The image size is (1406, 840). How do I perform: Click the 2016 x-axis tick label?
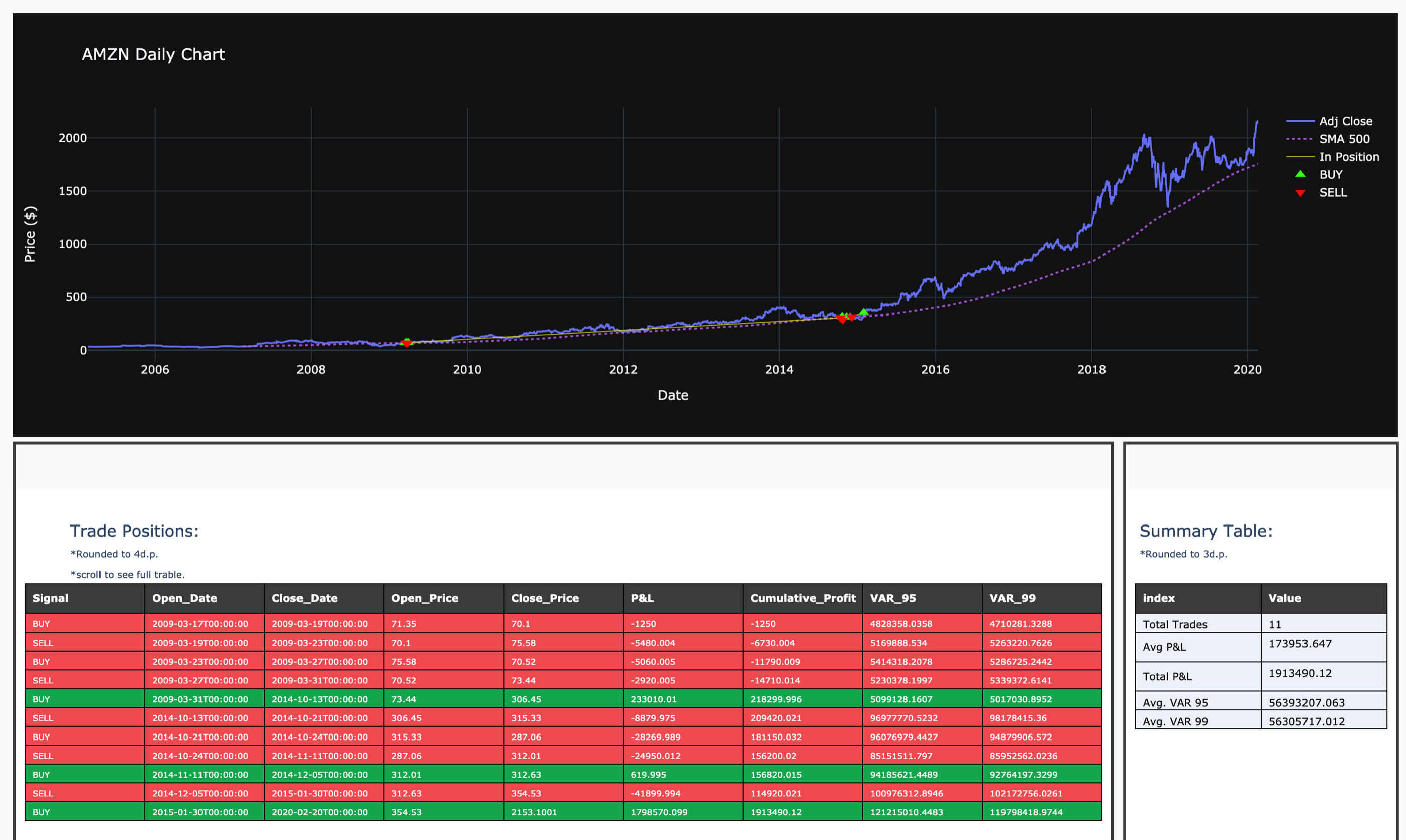pyautogui.click(x=935, y=370)
